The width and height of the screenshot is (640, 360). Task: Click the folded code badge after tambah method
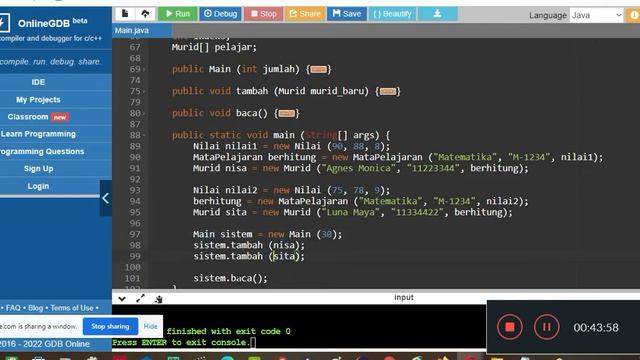[388, 91]
